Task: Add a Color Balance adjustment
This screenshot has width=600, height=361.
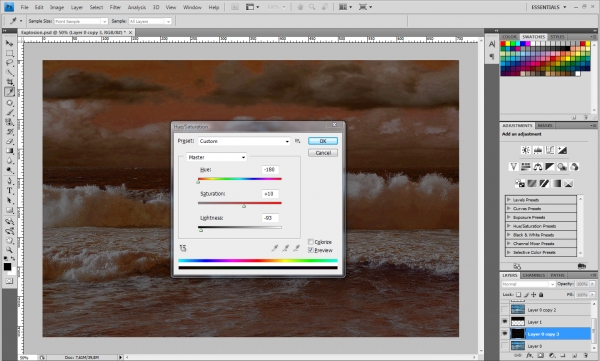Action: click(x=538, y=167)
